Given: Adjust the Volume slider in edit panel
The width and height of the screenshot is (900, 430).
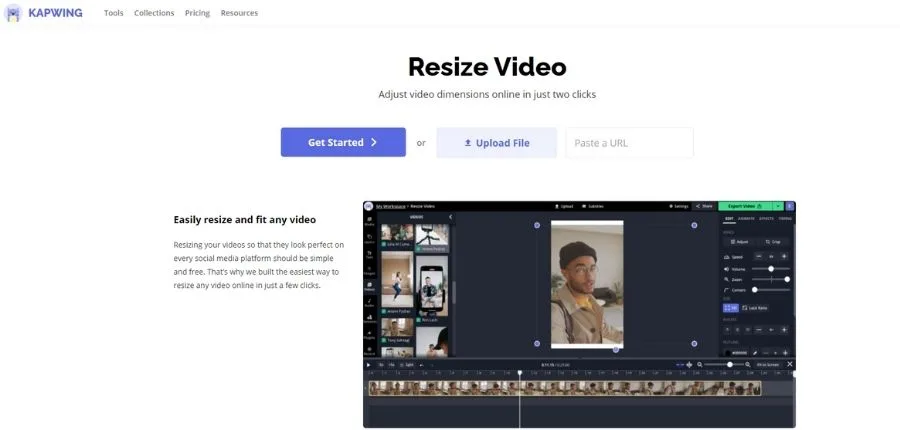Looking at the screenshot, I should click(771, 269).
